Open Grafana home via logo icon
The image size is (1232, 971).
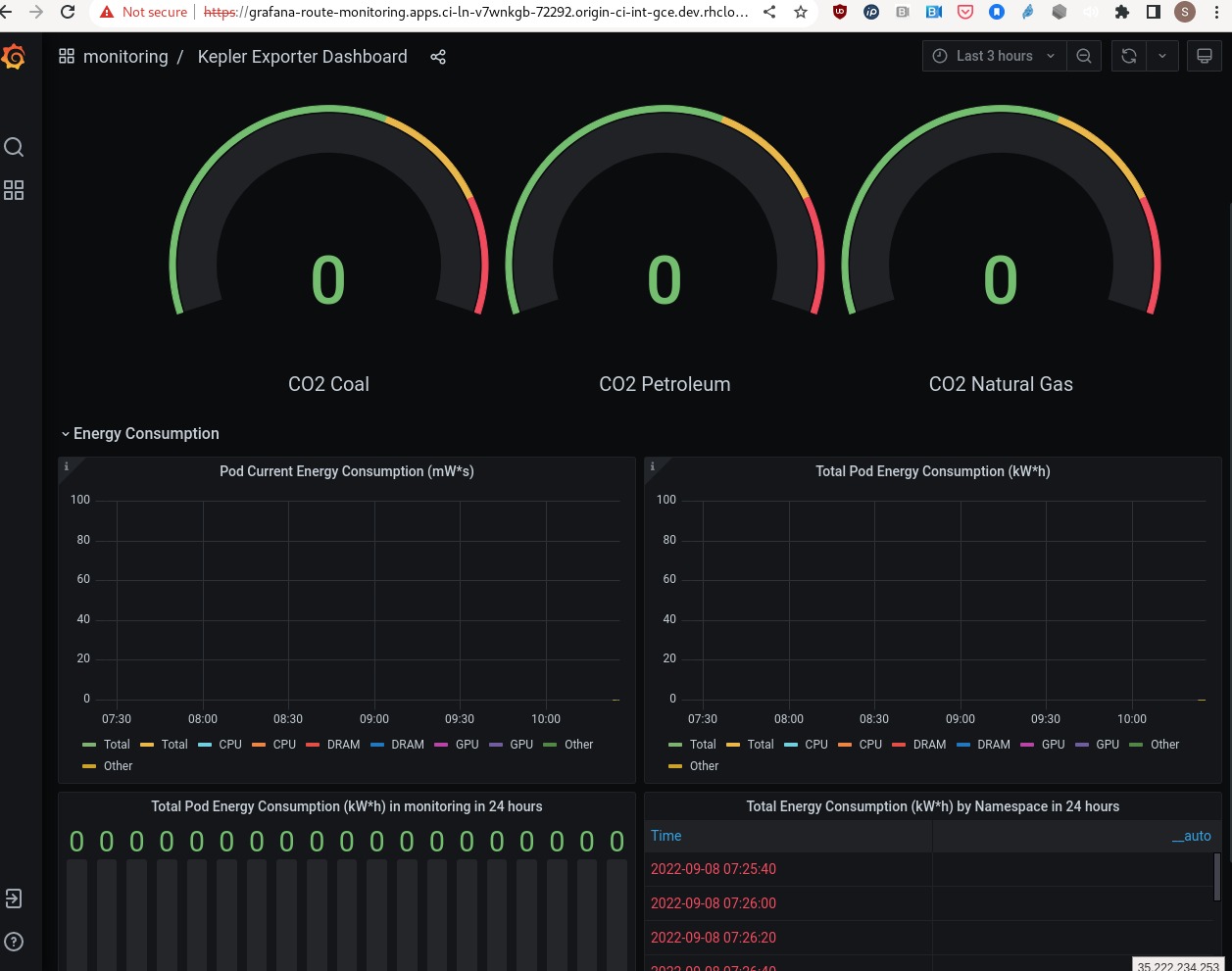point(14,57)
